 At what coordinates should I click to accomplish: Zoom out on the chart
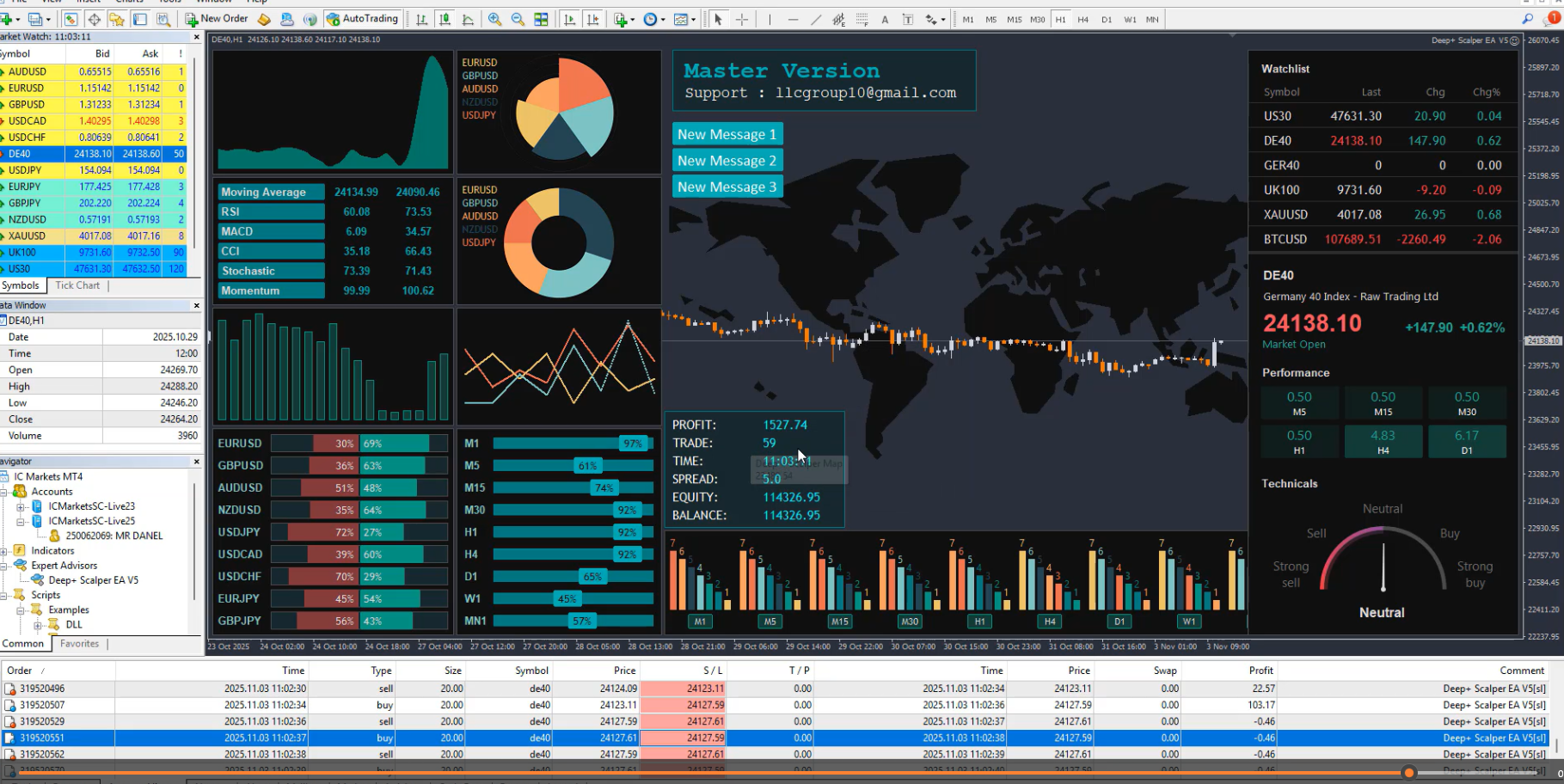(518, 19)
